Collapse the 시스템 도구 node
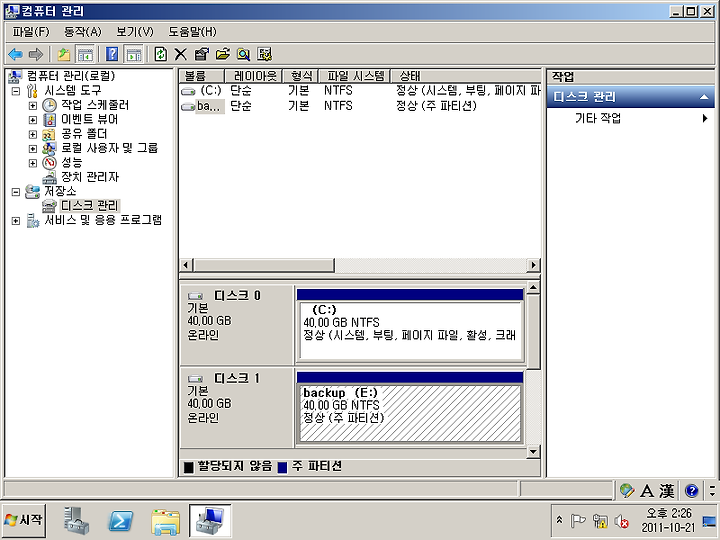Screen dimensions: 720x540 [16, 91]
